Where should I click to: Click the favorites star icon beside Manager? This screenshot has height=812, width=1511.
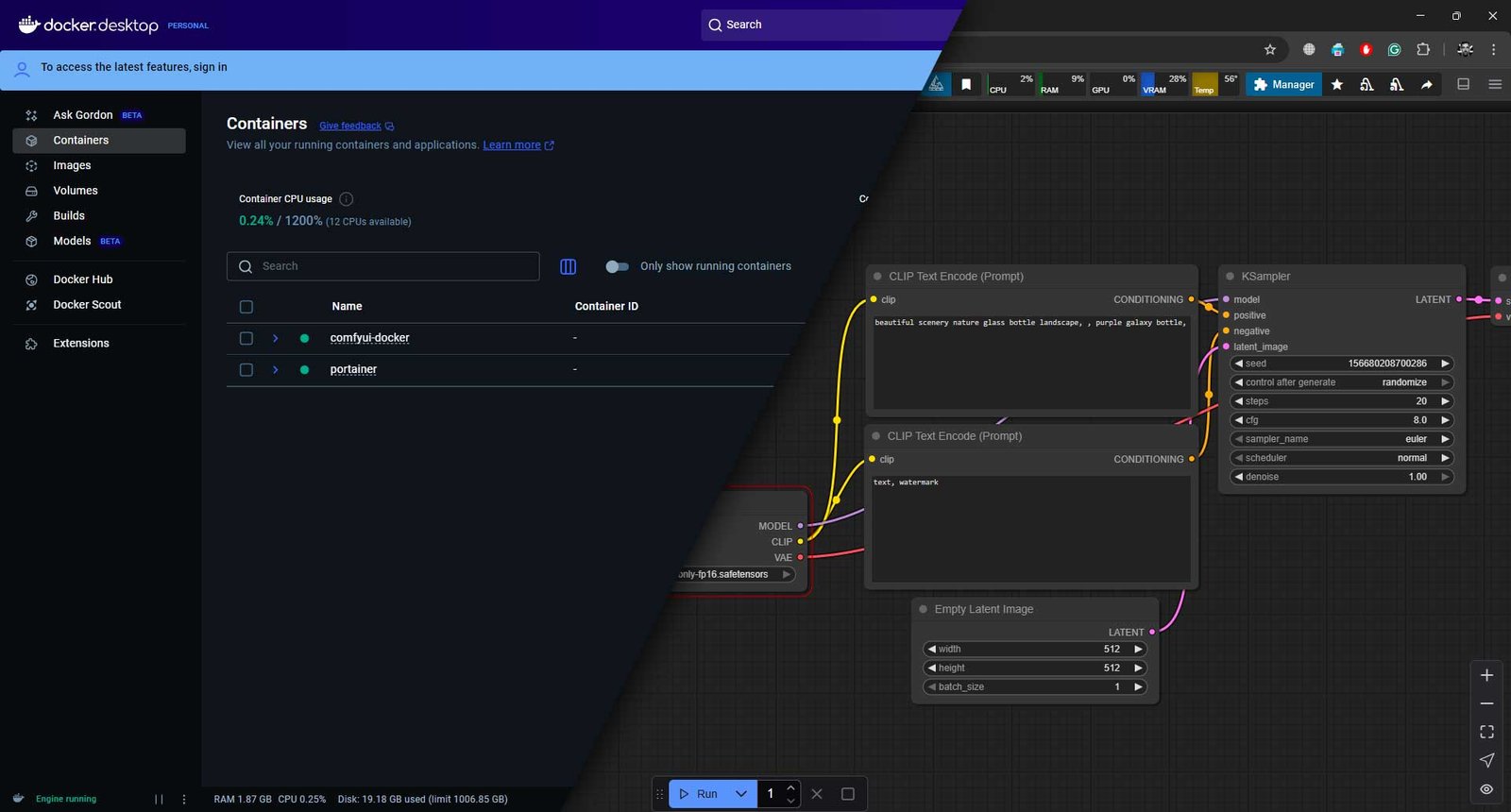tap(1337, 85)
